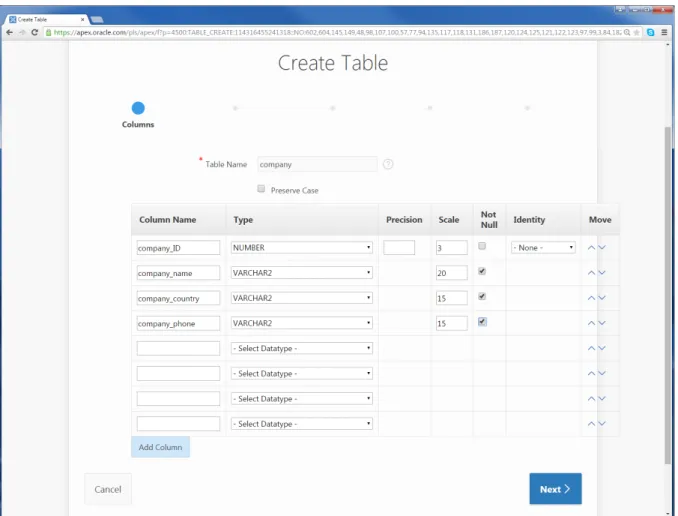This screenshot has height=516, width=678.
Task: Click company_country column name field
Action: [178, 298]
